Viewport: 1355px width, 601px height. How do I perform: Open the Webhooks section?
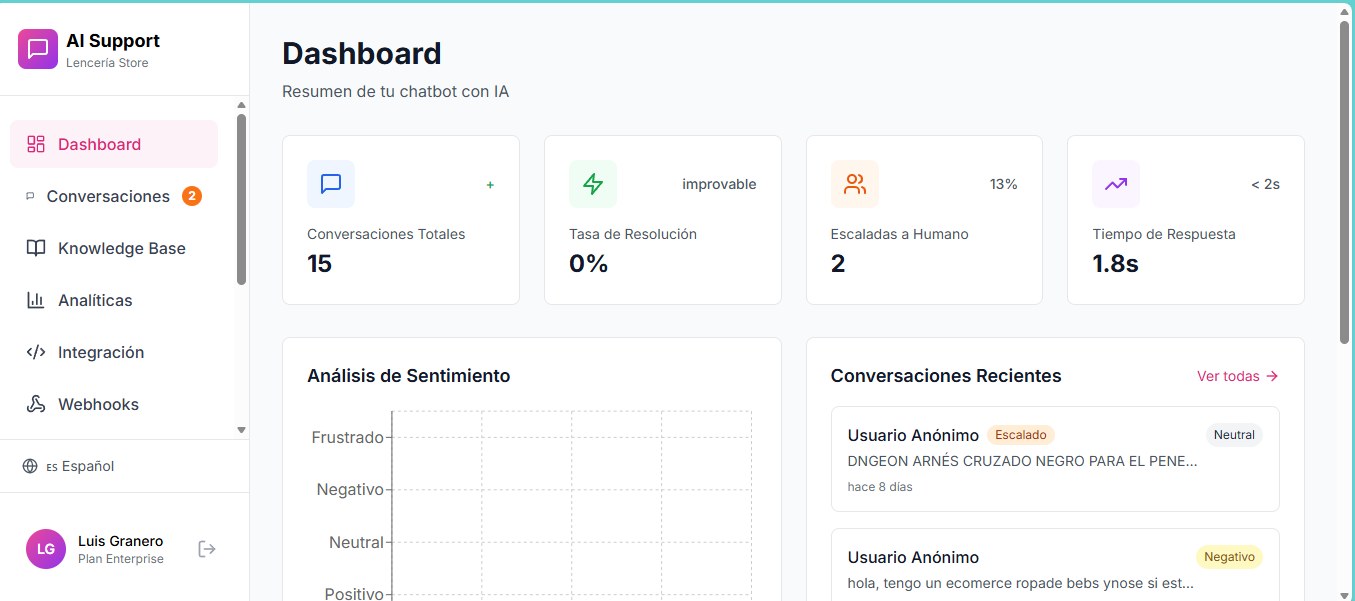coord(114,404)
